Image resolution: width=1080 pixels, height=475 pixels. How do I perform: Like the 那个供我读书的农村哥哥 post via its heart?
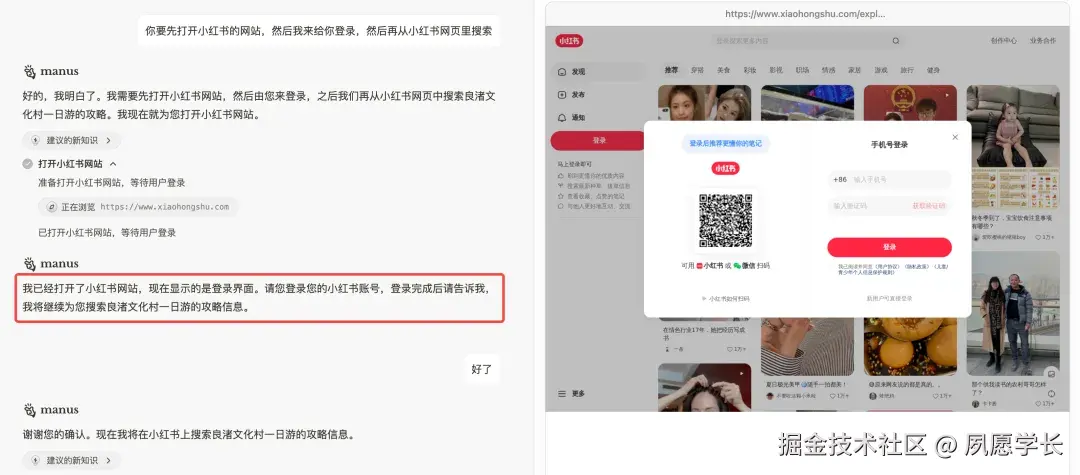[x=1037, y=403]
